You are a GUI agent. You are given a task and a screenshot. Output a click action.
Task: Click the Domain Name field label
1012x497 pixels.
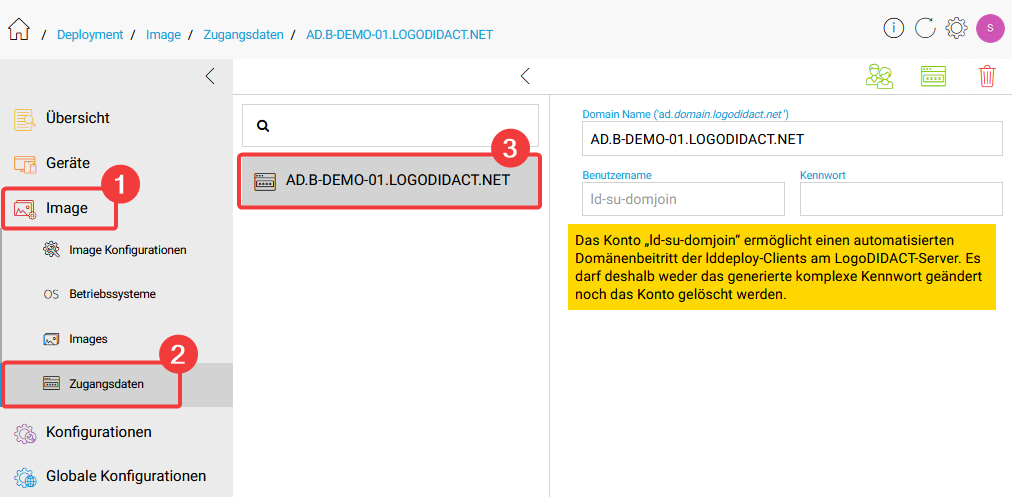685,114
